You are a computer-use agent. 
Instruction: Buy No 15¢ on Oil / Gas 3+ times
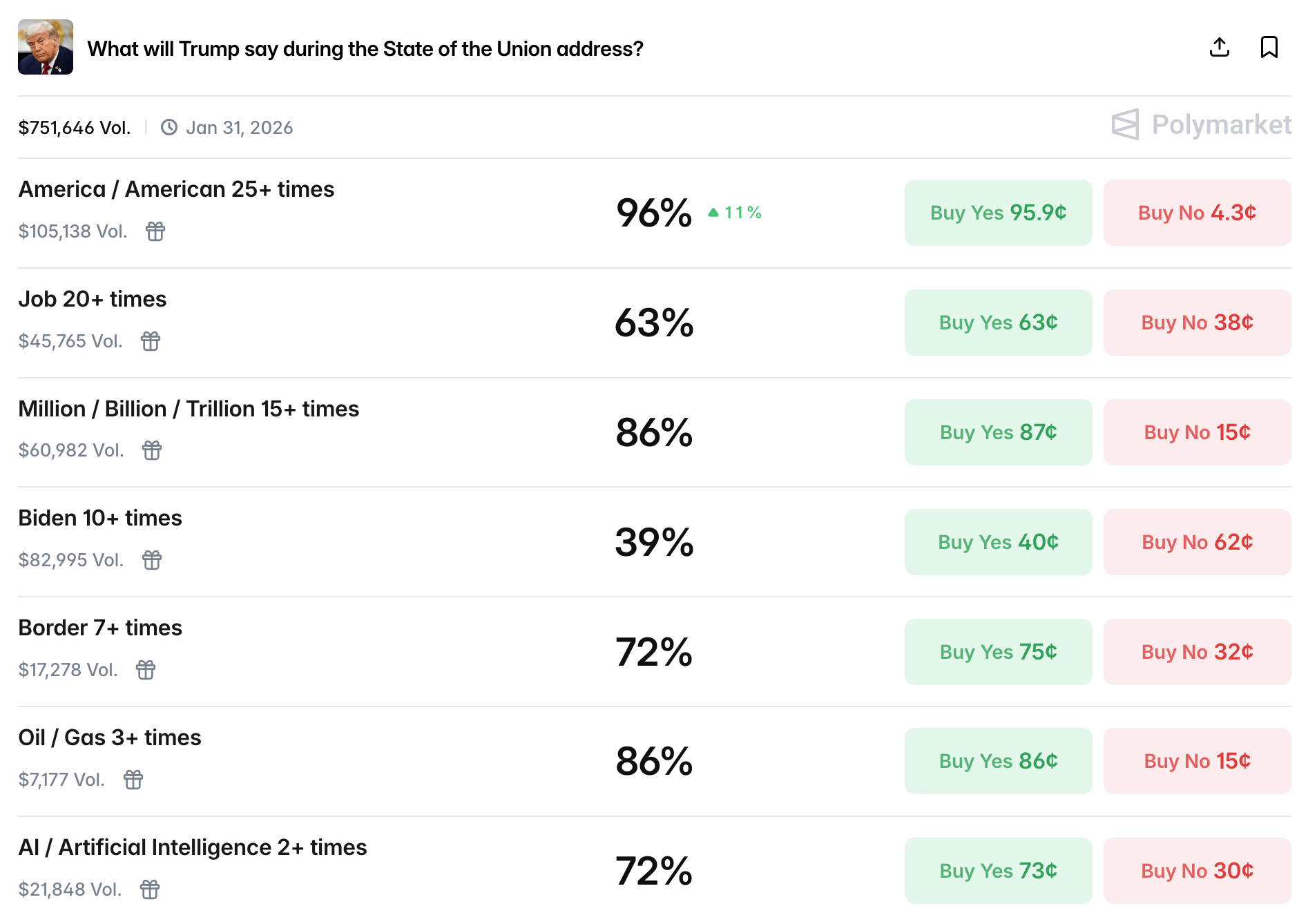tap(1197, 761)
